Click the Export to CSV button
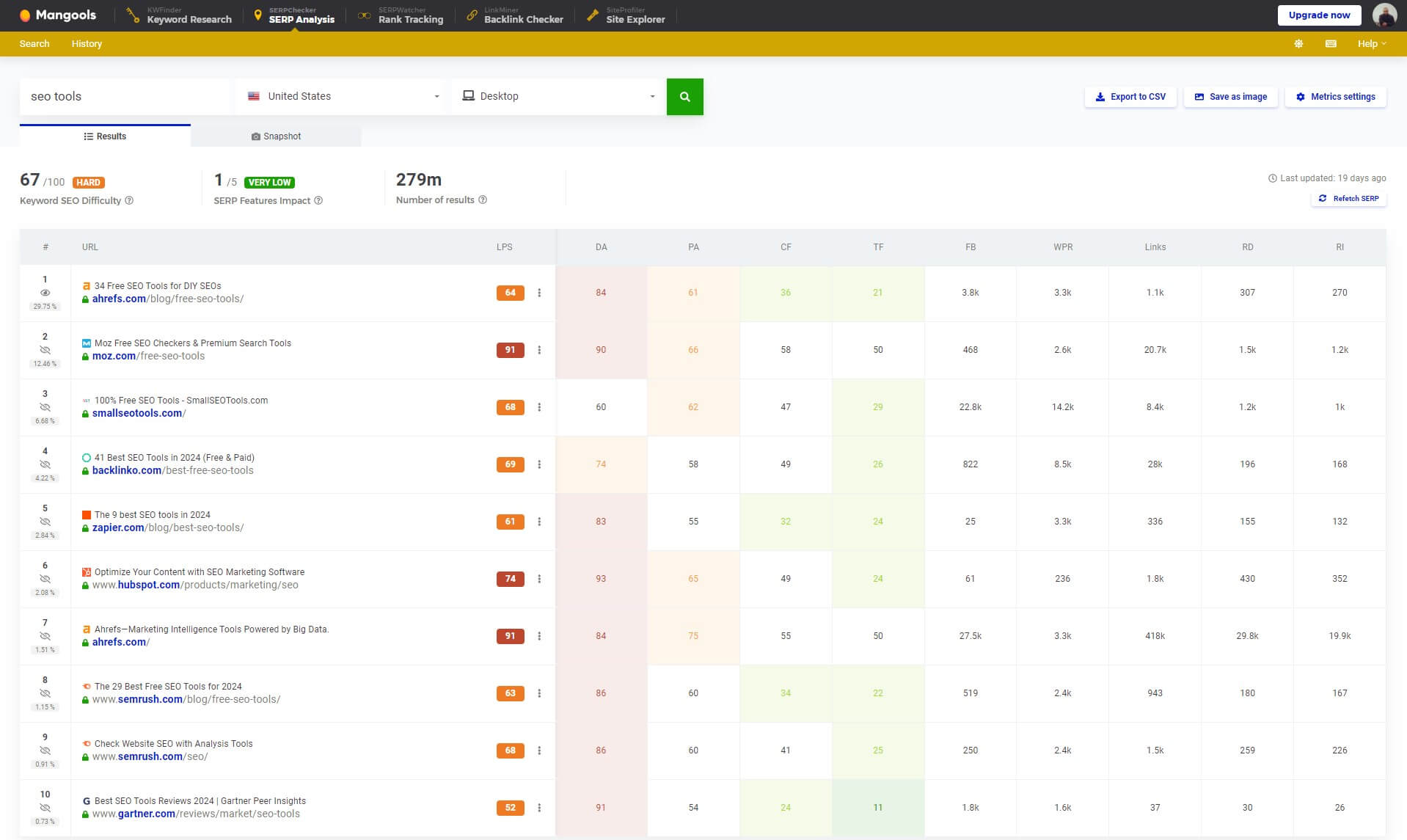1407x840 pixels. [x=1130, y=97]
